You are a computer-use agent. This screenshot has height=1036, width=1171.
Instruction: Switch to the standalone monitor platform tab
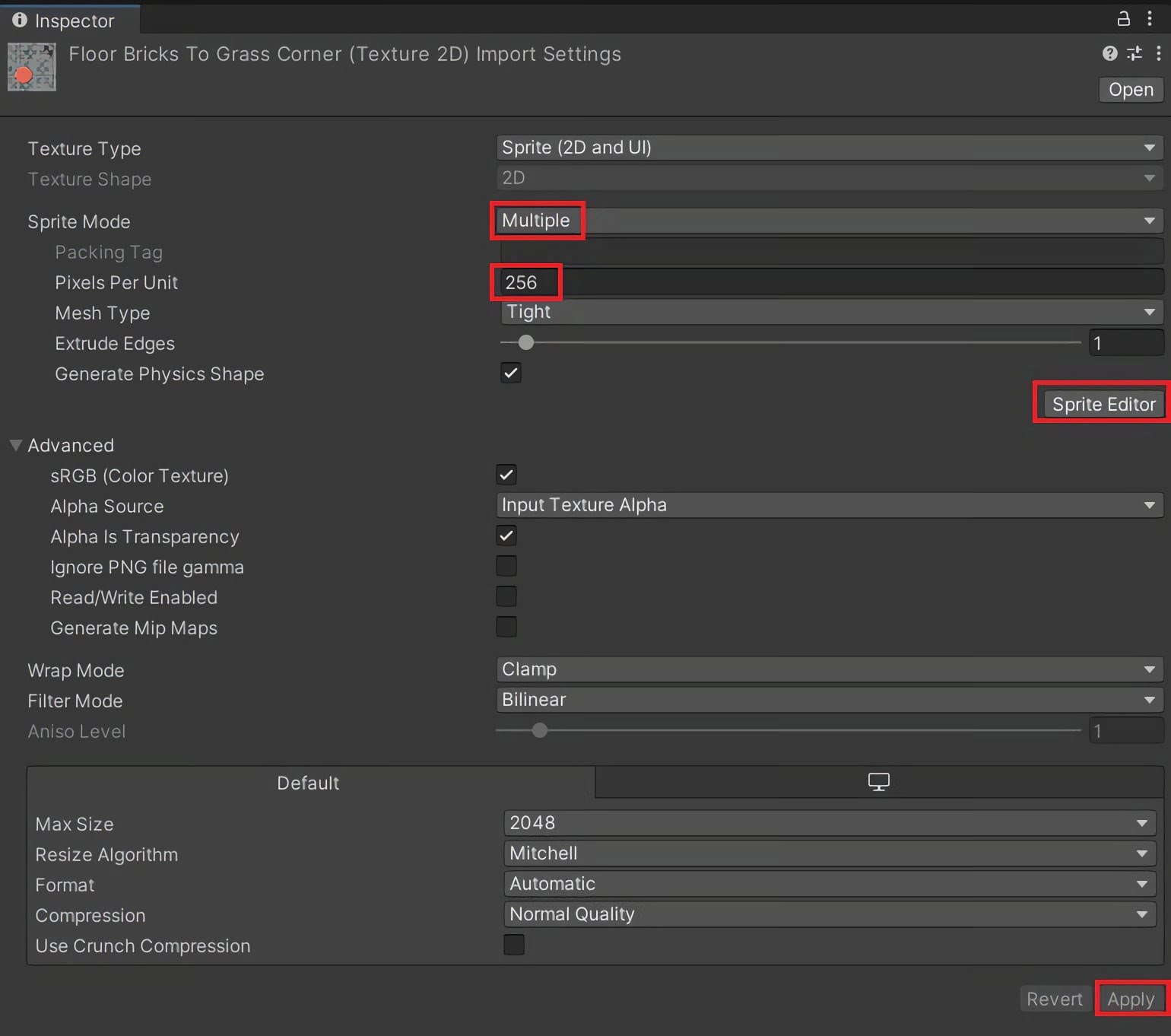[879, 782]
